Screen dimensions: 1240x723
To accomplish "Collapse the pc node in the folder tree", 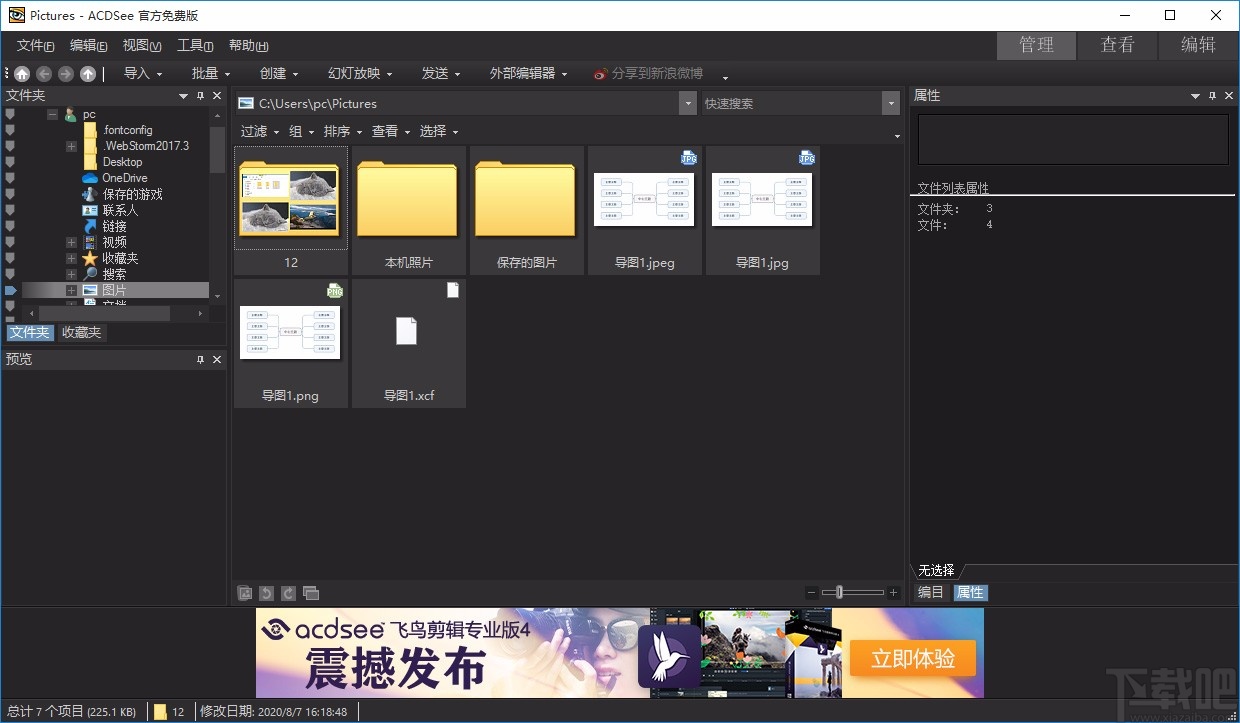I will coord(51,113).
